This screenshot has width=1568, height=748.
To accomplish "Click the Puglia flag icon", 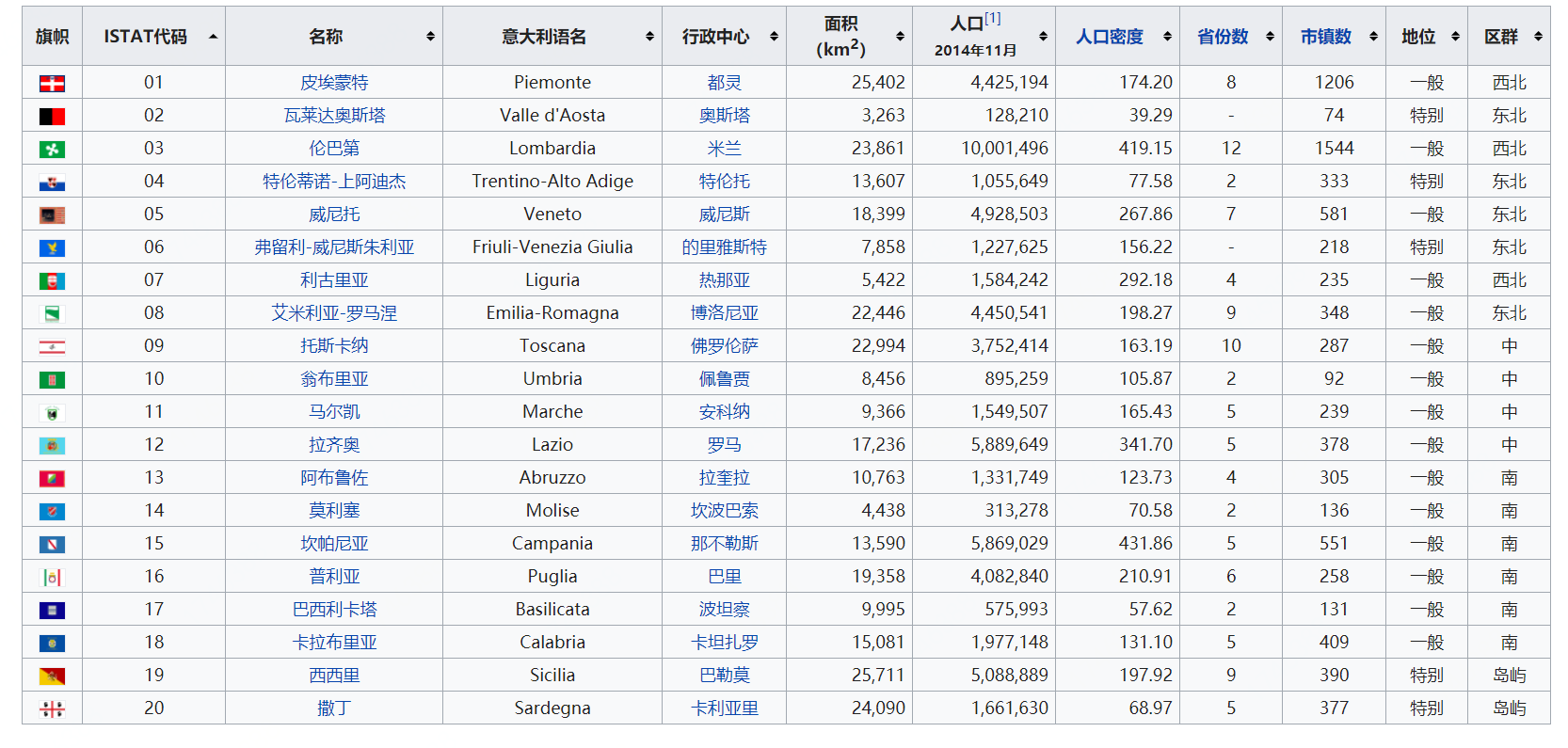I will click(52, 578).
